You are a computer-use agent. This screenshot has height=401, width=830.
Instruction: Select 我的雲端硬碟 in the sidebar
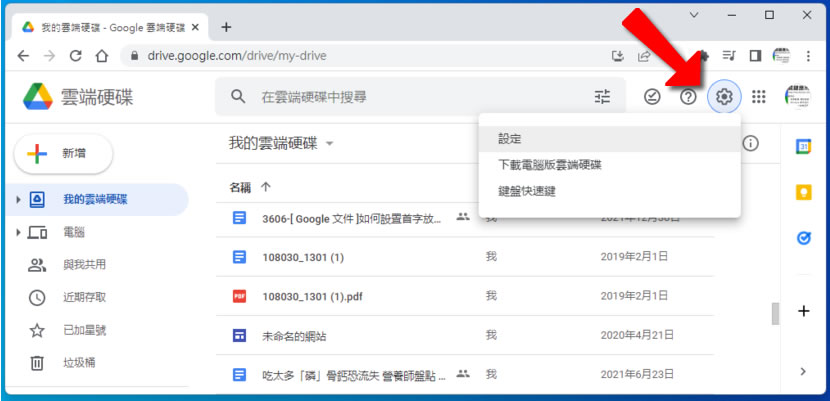[x=96, y=200]
